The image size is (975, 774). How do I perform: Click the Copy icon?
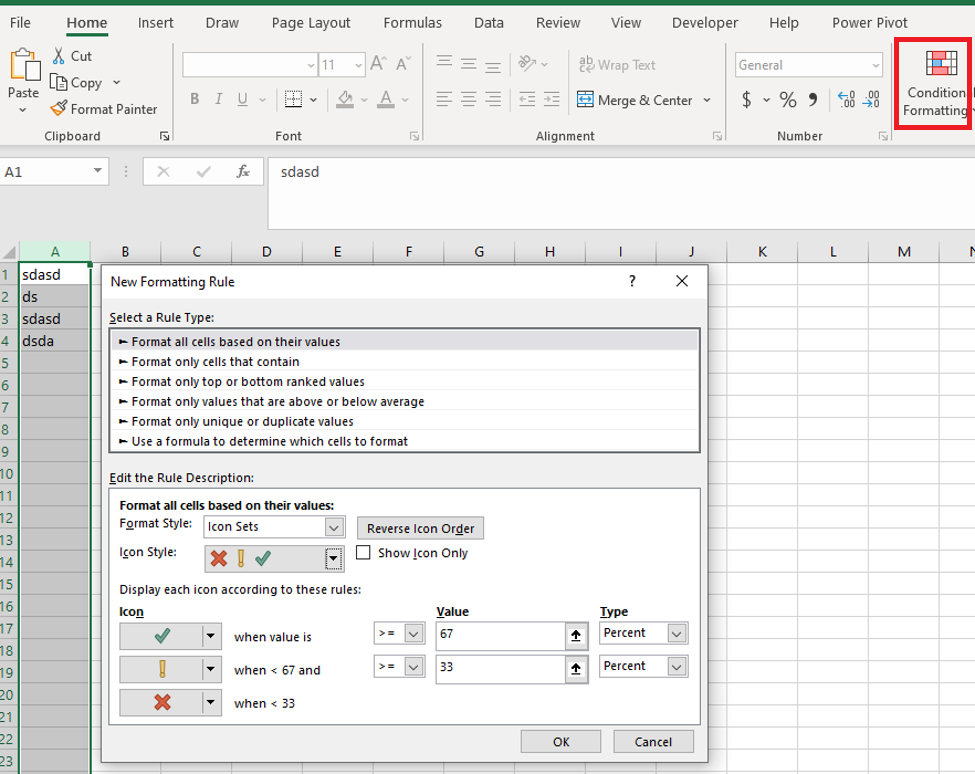click(58, 82)
